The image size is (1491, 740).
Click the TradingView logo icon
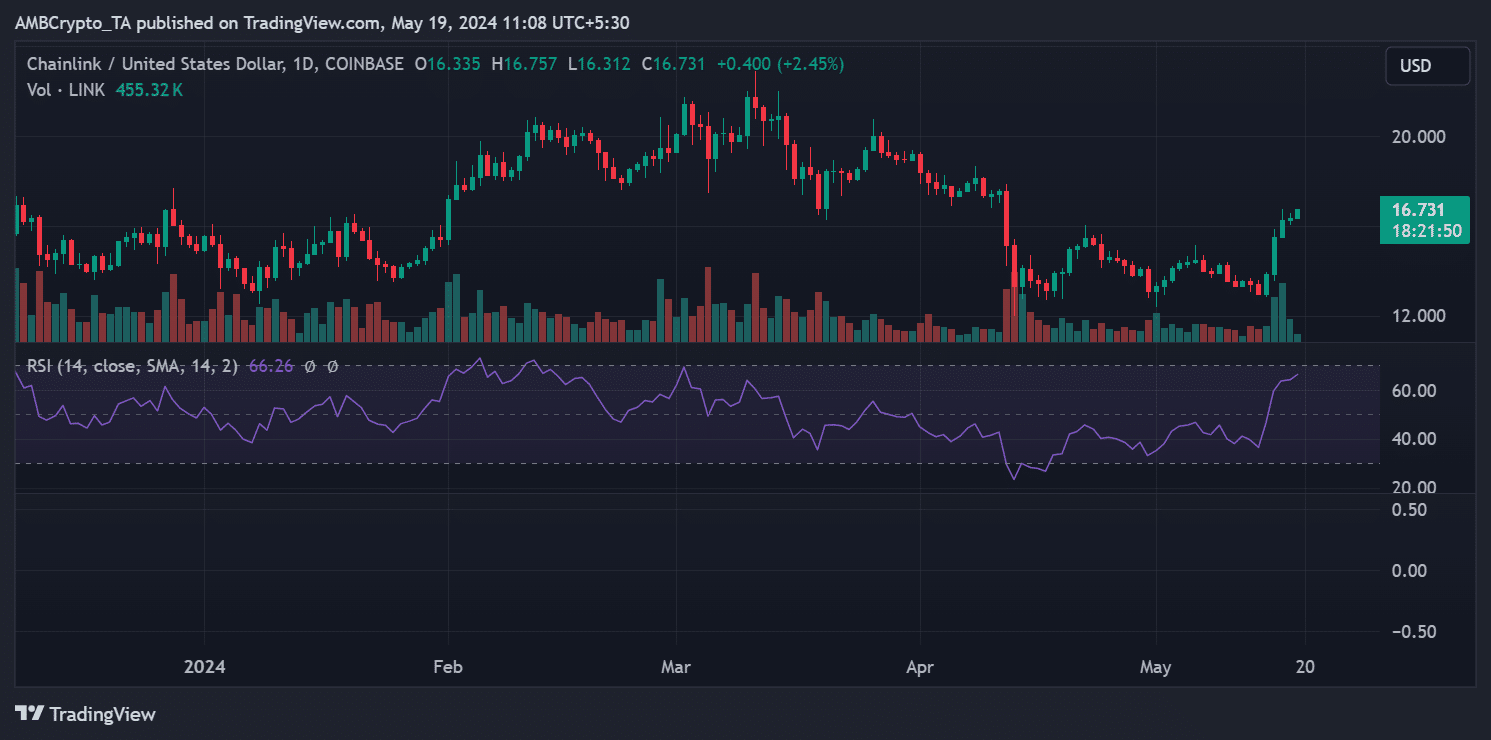click(29, 714)
